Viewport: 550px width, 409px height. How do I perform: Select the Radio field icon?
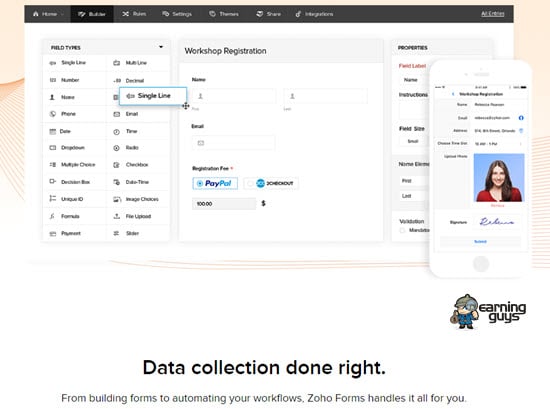click(x=116, y=148)
